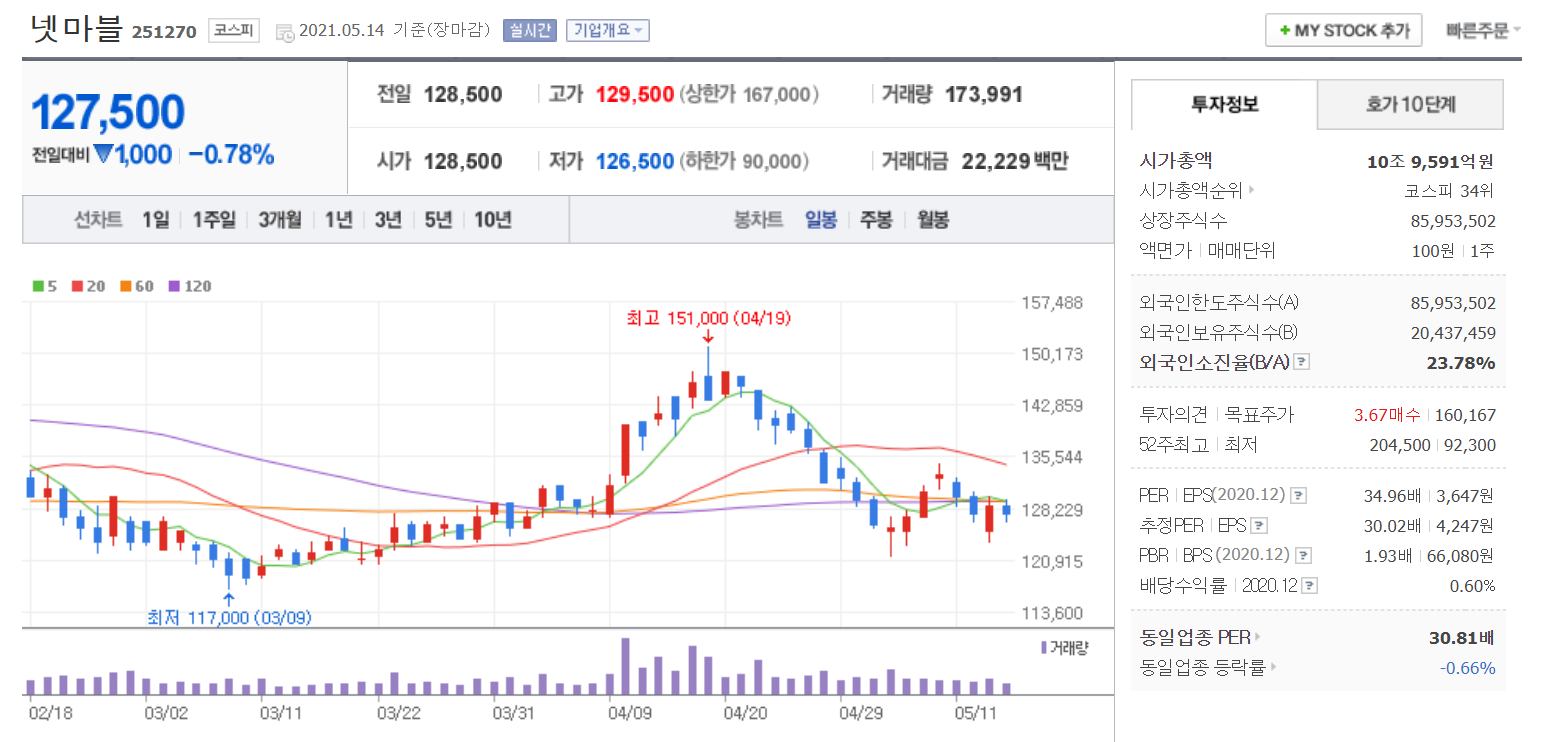Image resolution: width=1542 pixels, height=742 pixels.
Task: Click the 상장주식수 value 85,953,502
Action: pos(1453,221)
